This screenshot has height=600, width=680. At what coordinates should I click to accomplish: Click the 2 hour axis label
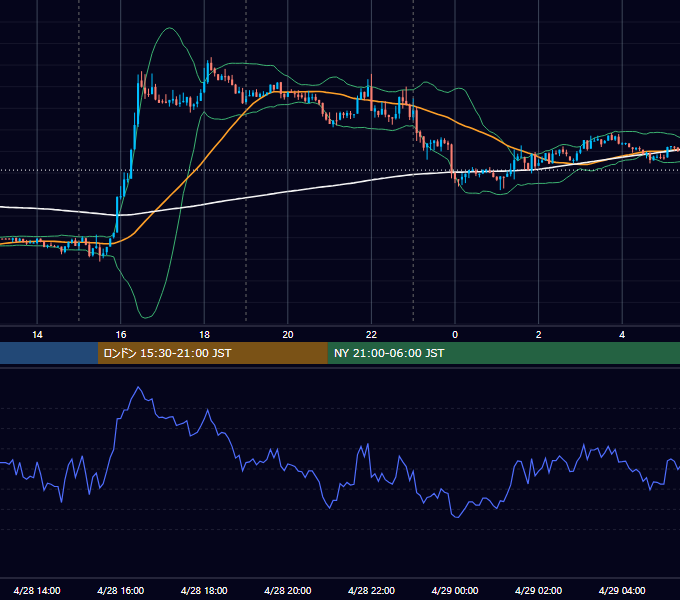click(x=539, y=335)
